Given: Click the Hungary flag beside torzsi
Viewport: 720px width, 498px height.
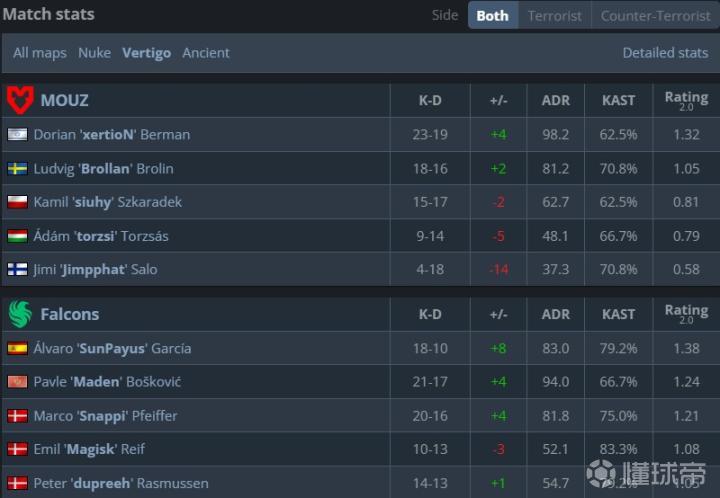Looking at the screenshot, I should [17, 236].
